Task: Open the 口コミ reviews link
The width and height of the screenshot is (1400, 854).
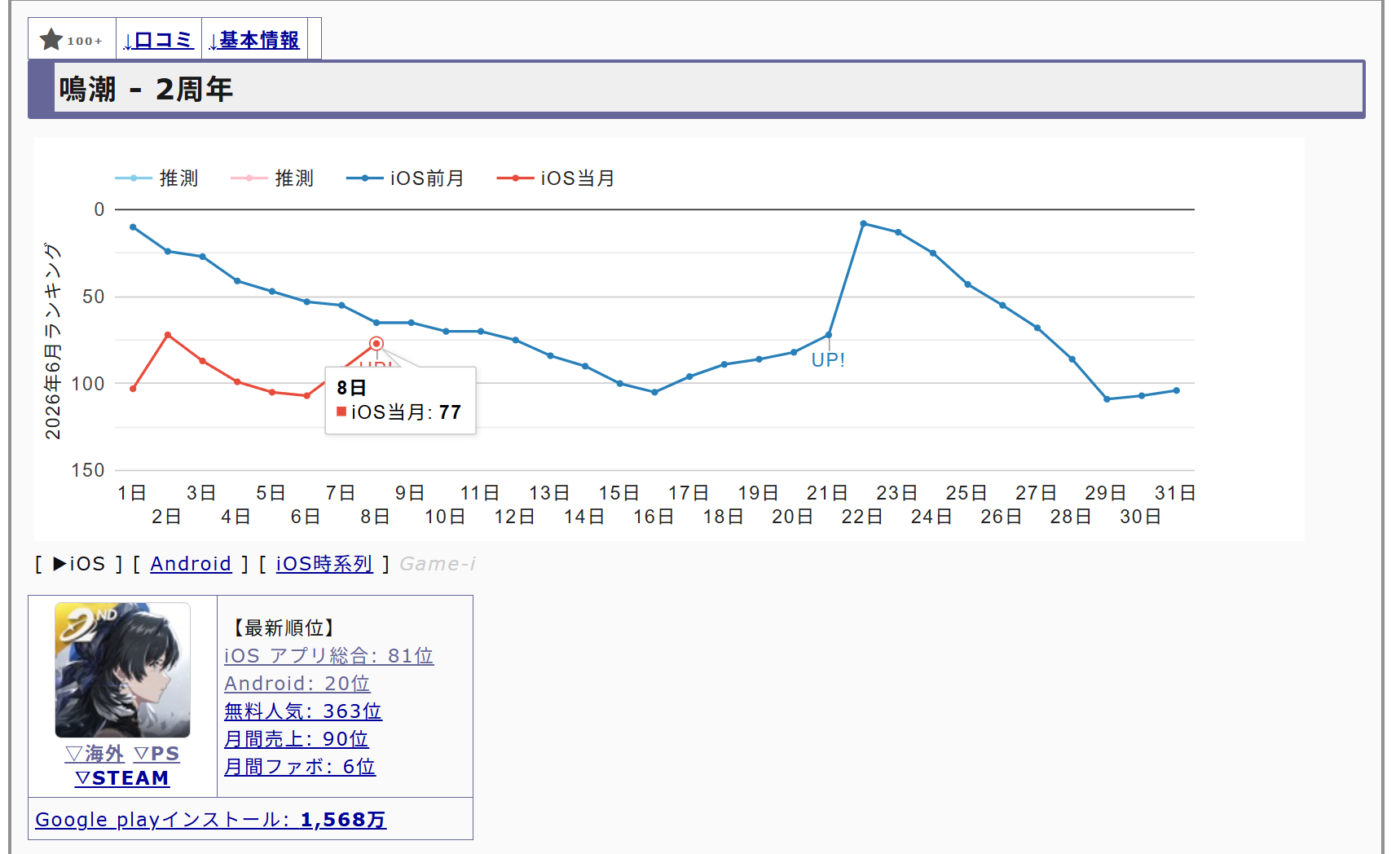Action: coord(158,40)
